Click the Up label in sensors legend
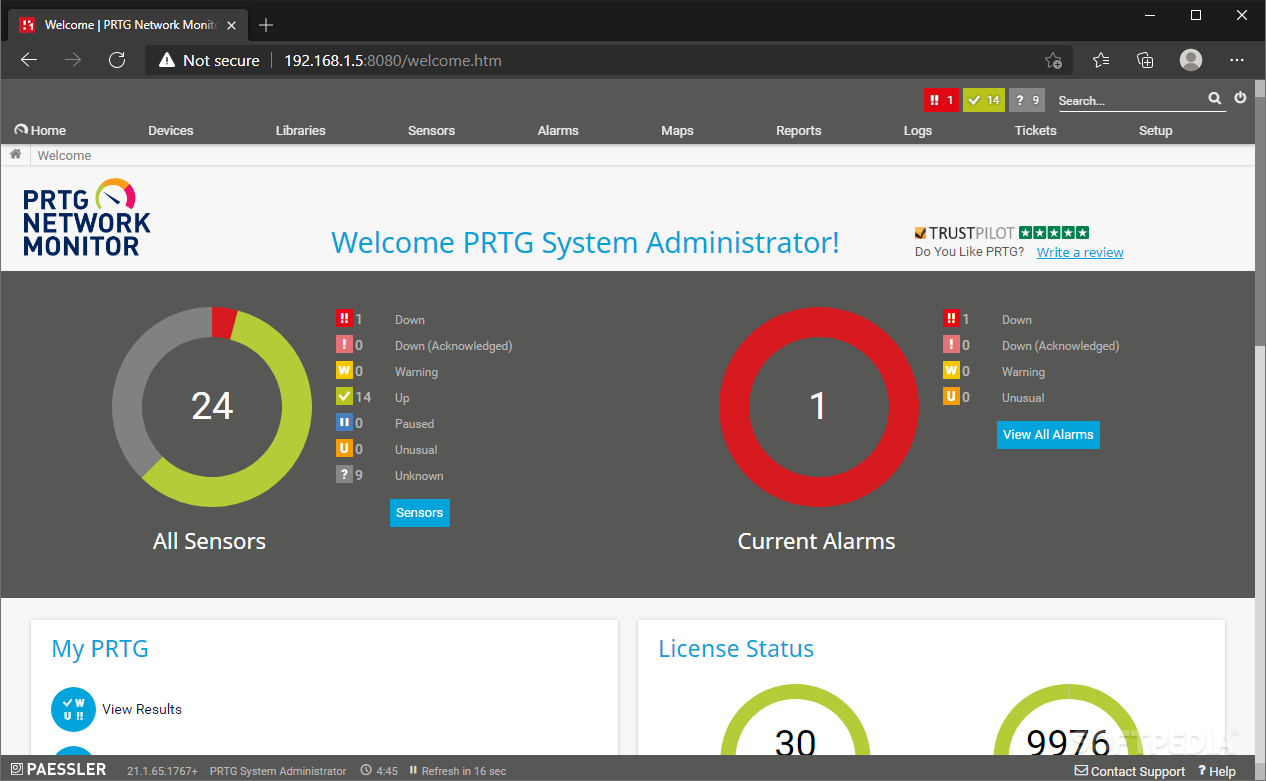 [x=402, y=397]
